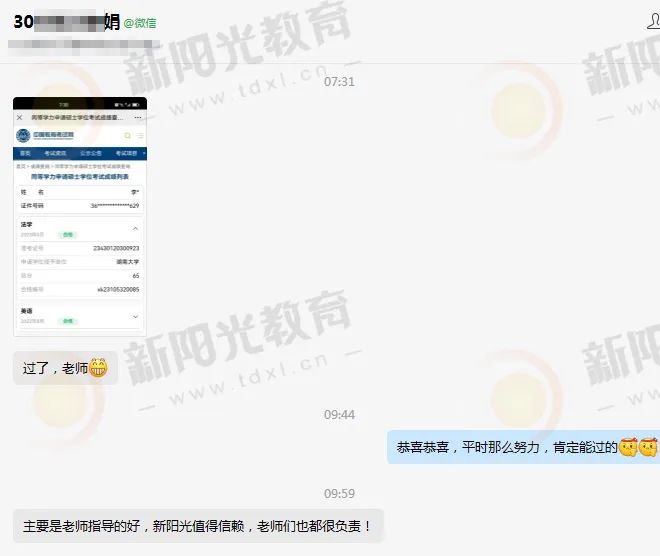Select the message "过了，老师"

(65, 368)
